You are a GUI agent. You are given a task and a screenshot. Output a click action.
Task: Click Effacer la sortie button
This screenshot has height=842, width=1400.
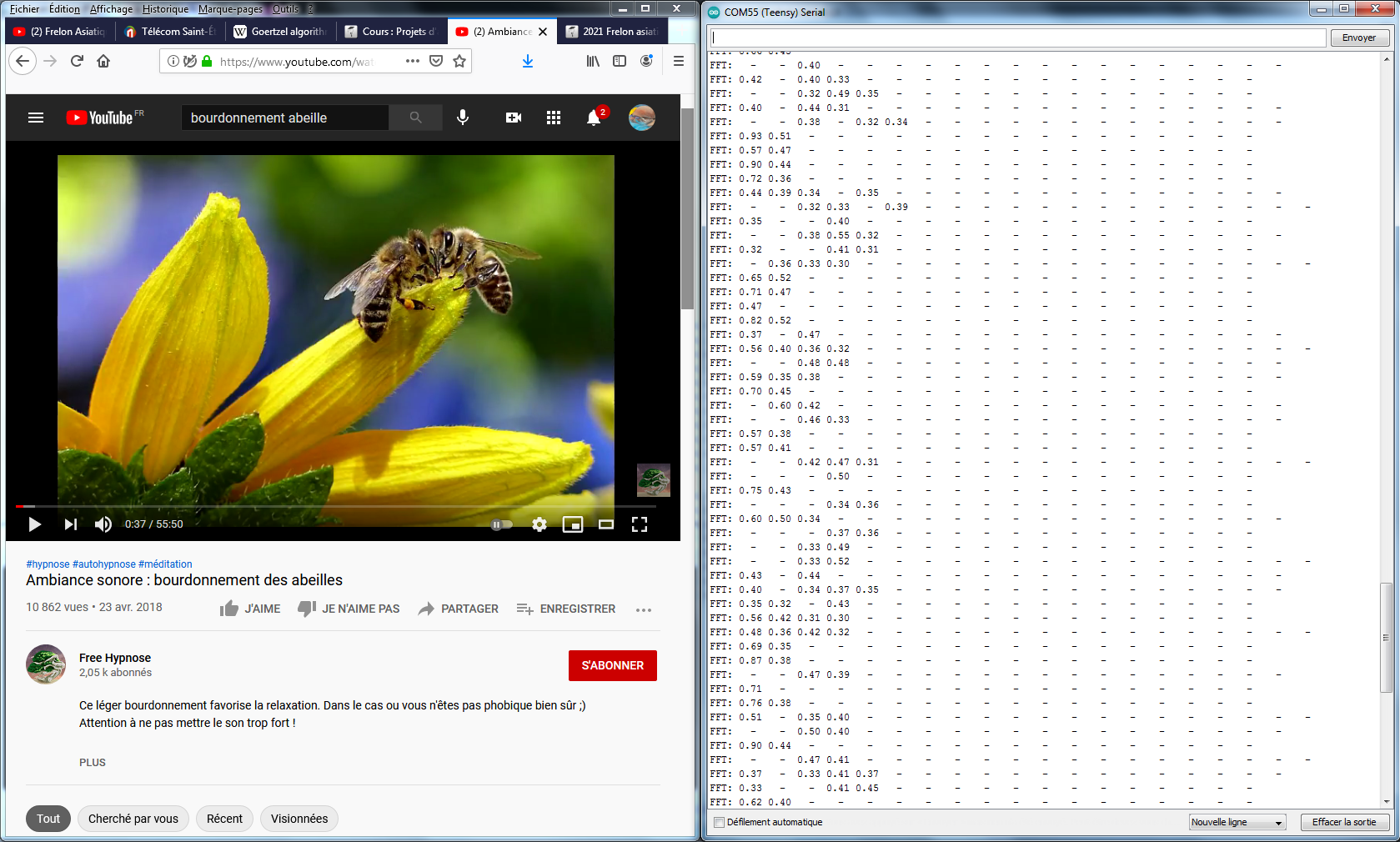tap(1344, 822)
